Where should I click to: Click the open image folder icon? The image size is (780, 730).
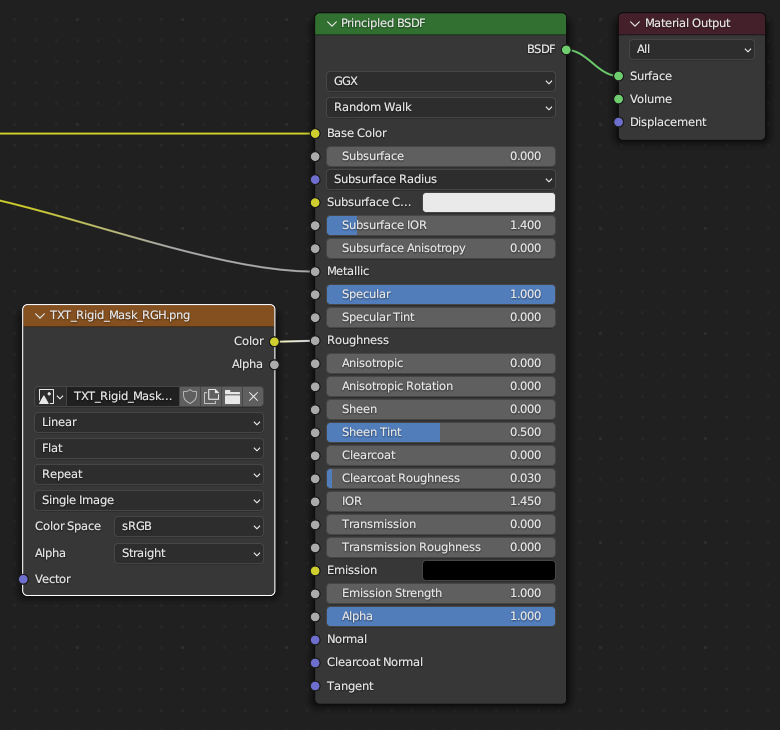tap(232, 396)
